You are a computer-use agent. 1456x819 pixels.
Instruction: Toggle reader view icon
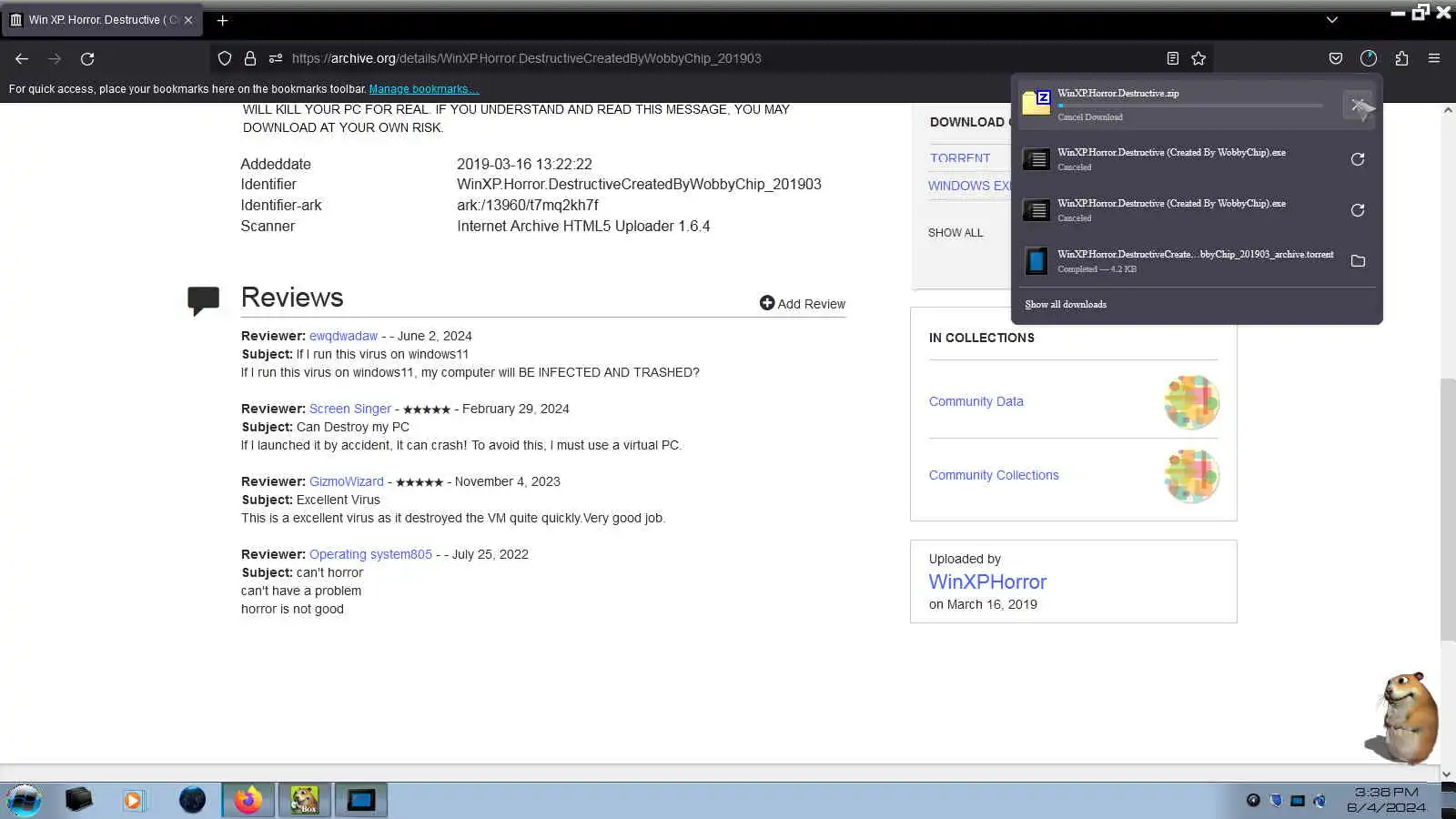point(1173,58)
